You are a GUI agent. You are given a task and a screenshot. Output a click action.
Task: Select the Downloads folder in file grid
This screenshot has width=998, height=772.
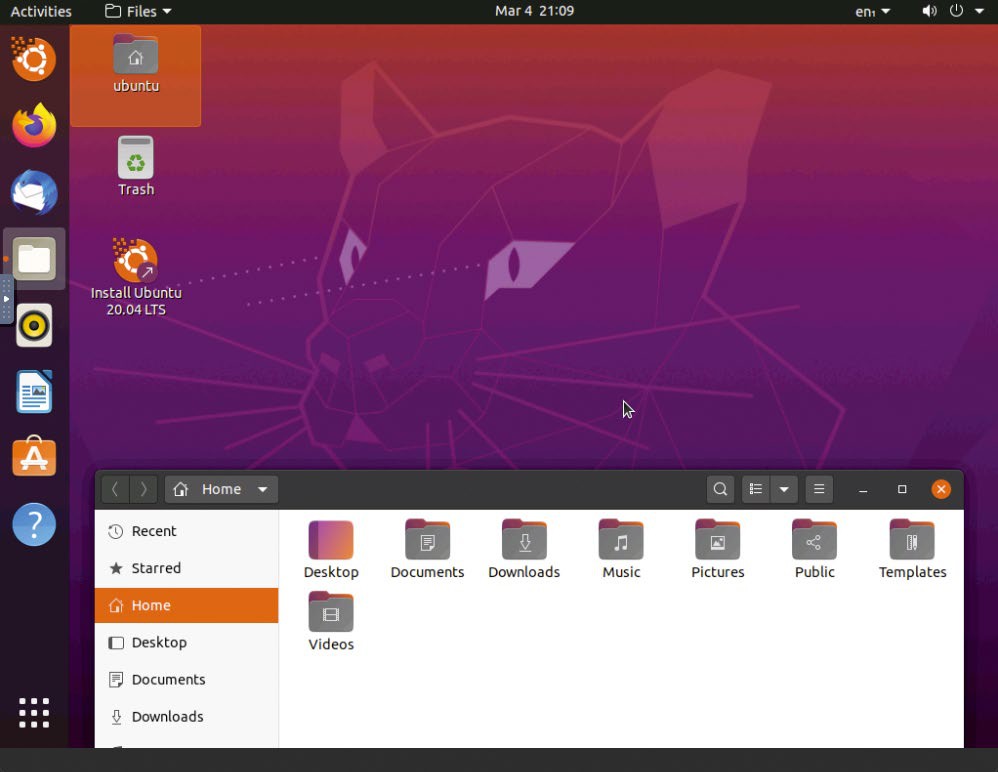click(x=524, y=550)
